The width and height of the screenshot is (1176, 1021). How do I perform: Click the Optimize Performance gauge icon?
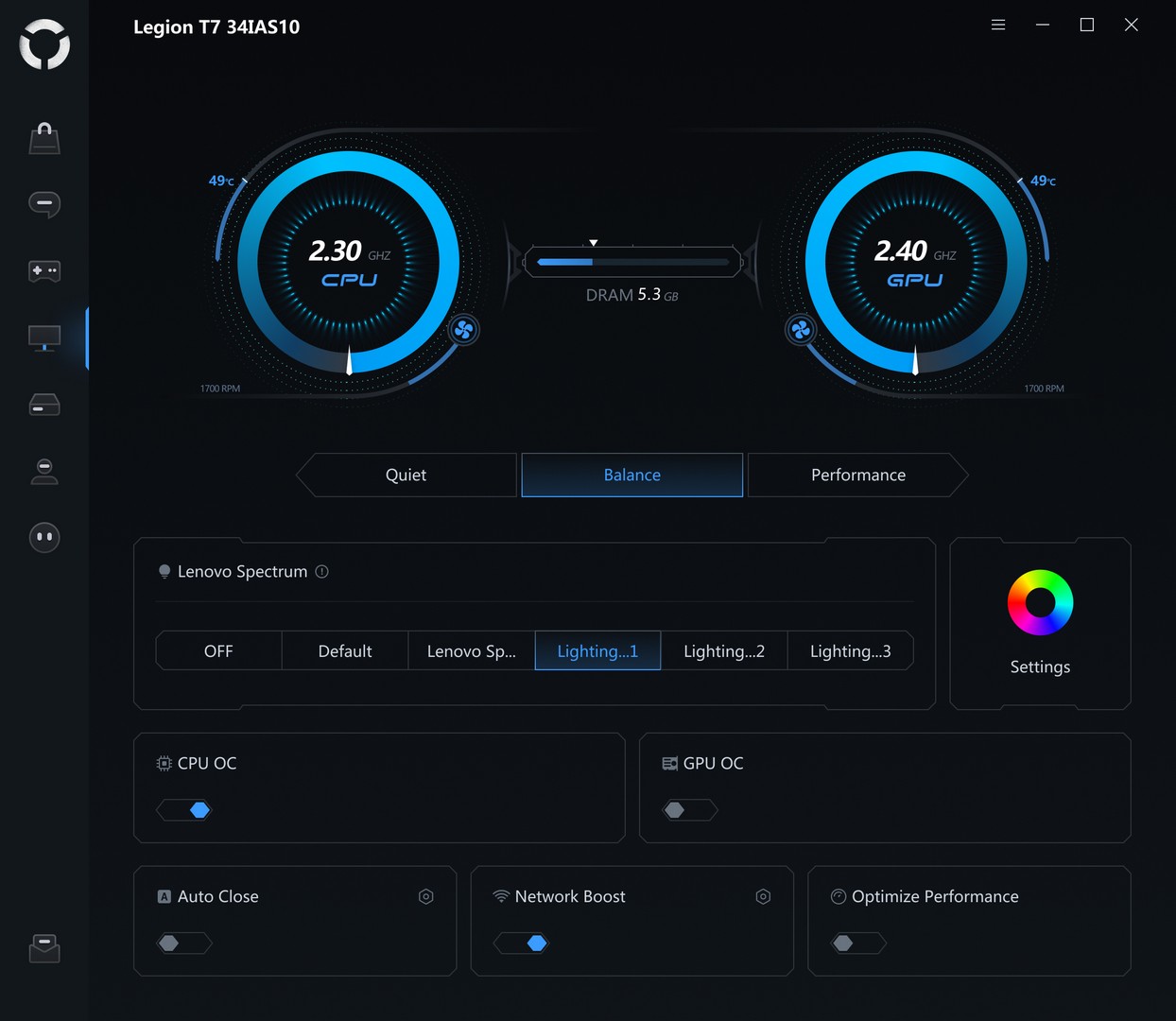tap(839, 896)
